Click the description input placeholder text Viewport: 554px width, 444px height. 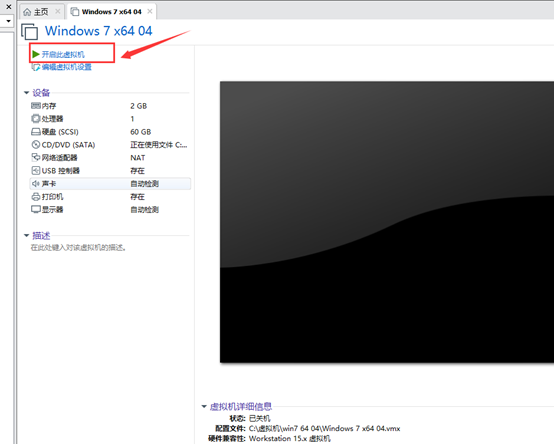(x=78, y=248)
